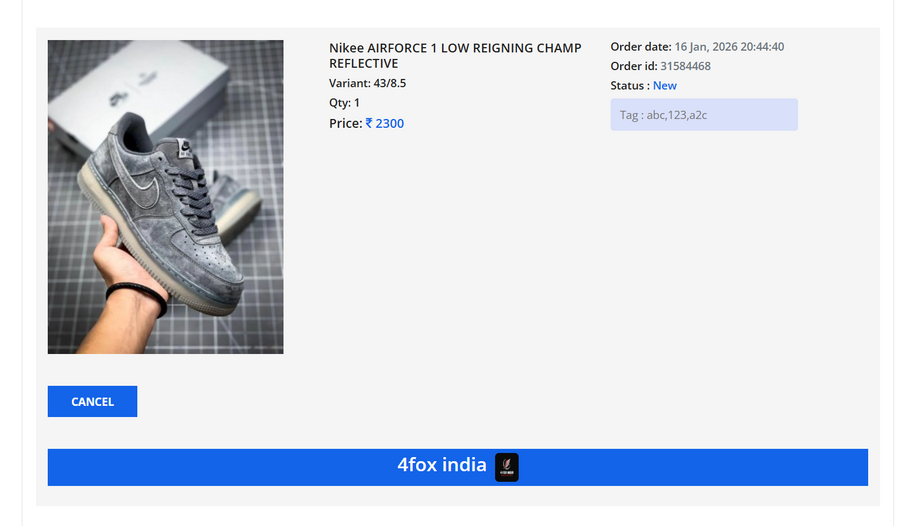Click the Variant: 43/8.5 text
The height and width of the screenshot is (526, 900).
pos(367,83)
